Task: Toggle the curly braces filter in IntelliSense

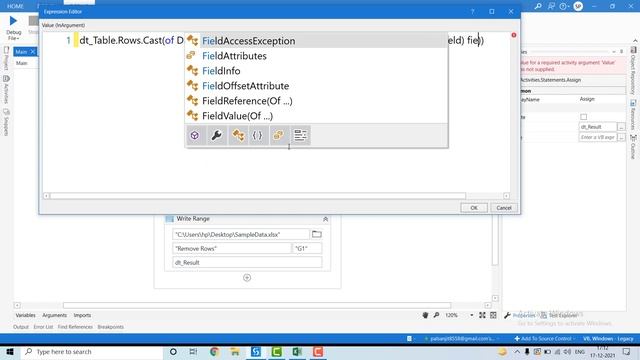Action: [258, 136]
